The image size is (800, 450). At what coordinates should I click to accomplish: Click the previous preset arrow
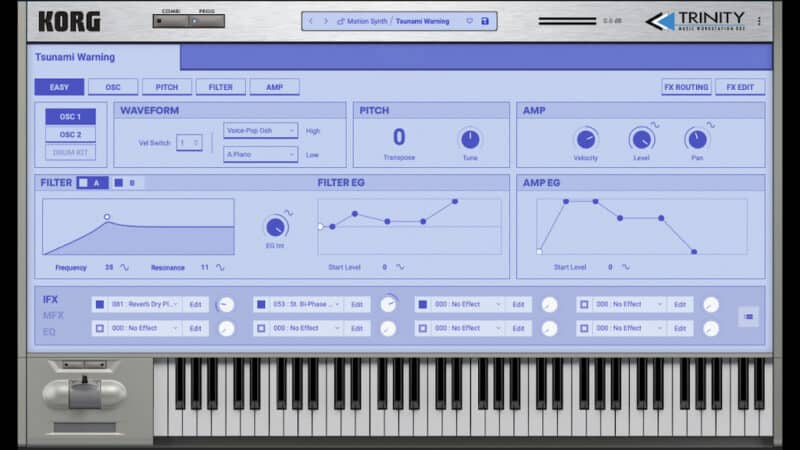tap(311, 21)
